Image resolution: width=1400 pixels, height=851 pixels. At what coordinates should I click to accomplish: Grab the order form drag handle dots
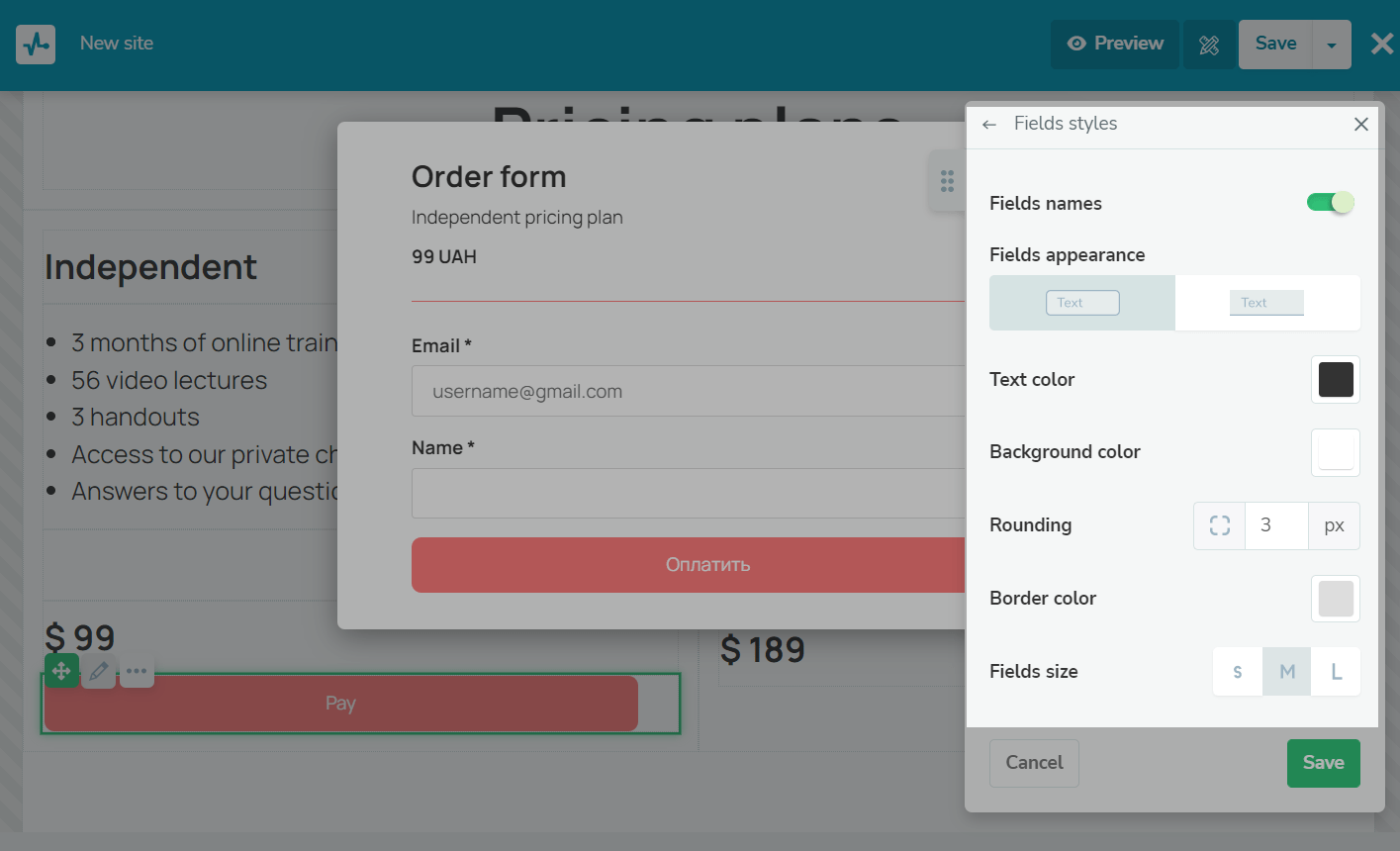click(x=947, y=181)
